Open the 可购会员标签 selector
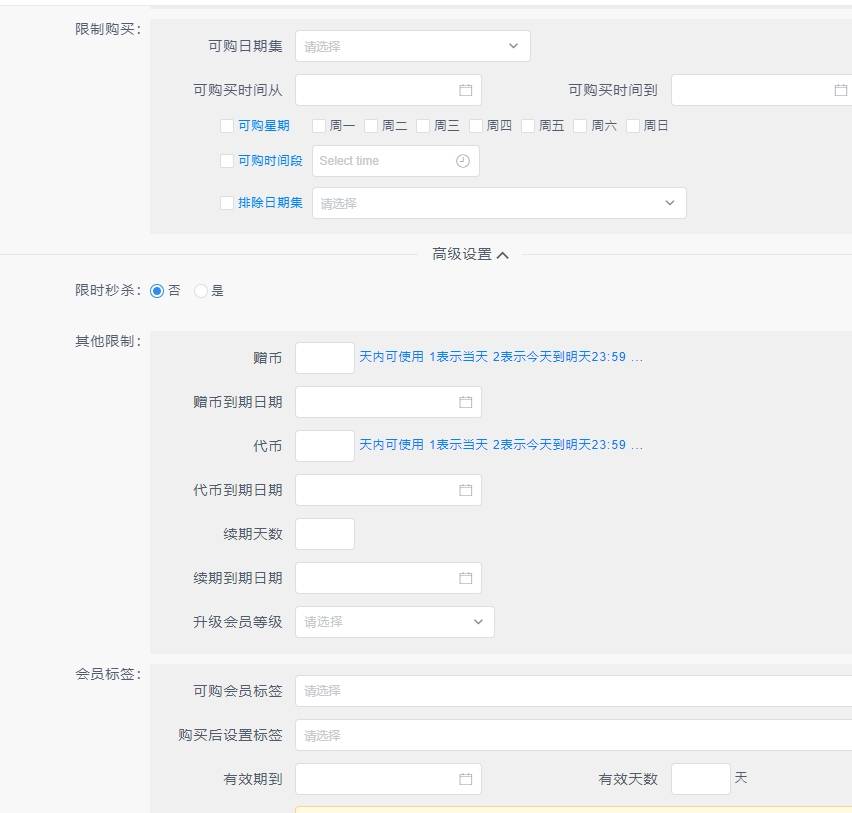852x813 pixels. point(573,691)
